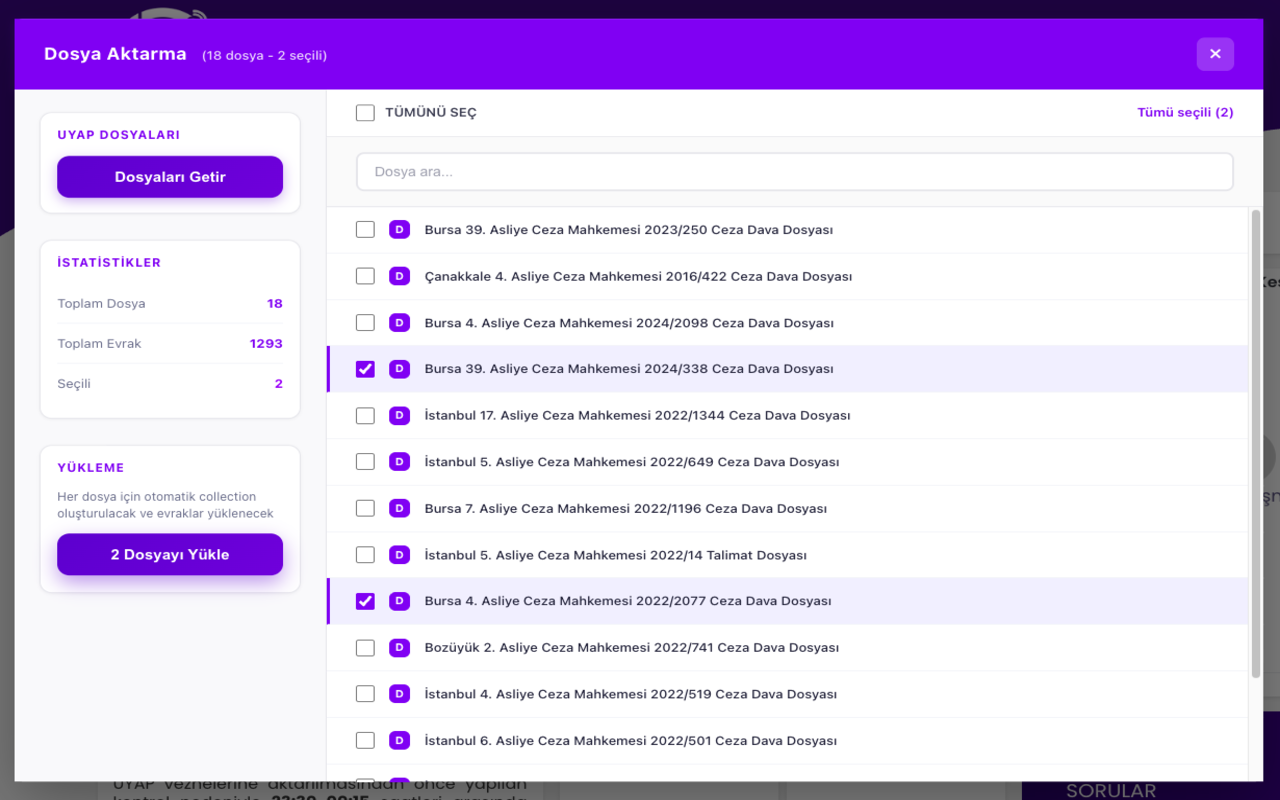Close the Dosya Aktarma dialog

1215,54
